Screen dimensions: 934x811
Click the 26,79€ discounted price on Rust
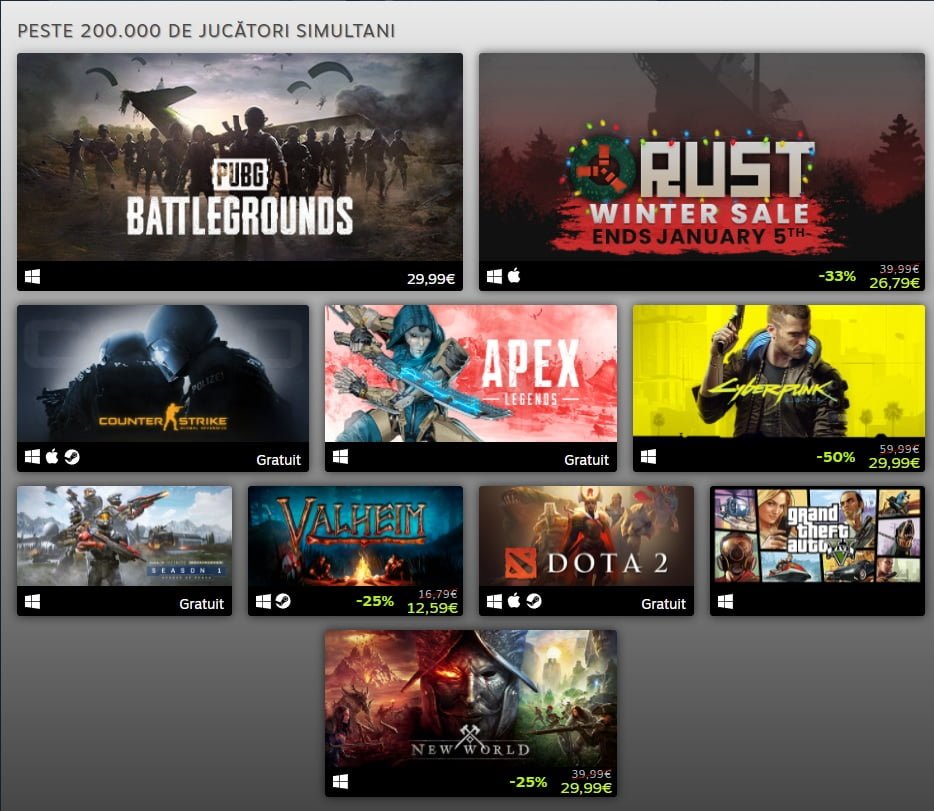pyautogui.click(x=894, y=283)
